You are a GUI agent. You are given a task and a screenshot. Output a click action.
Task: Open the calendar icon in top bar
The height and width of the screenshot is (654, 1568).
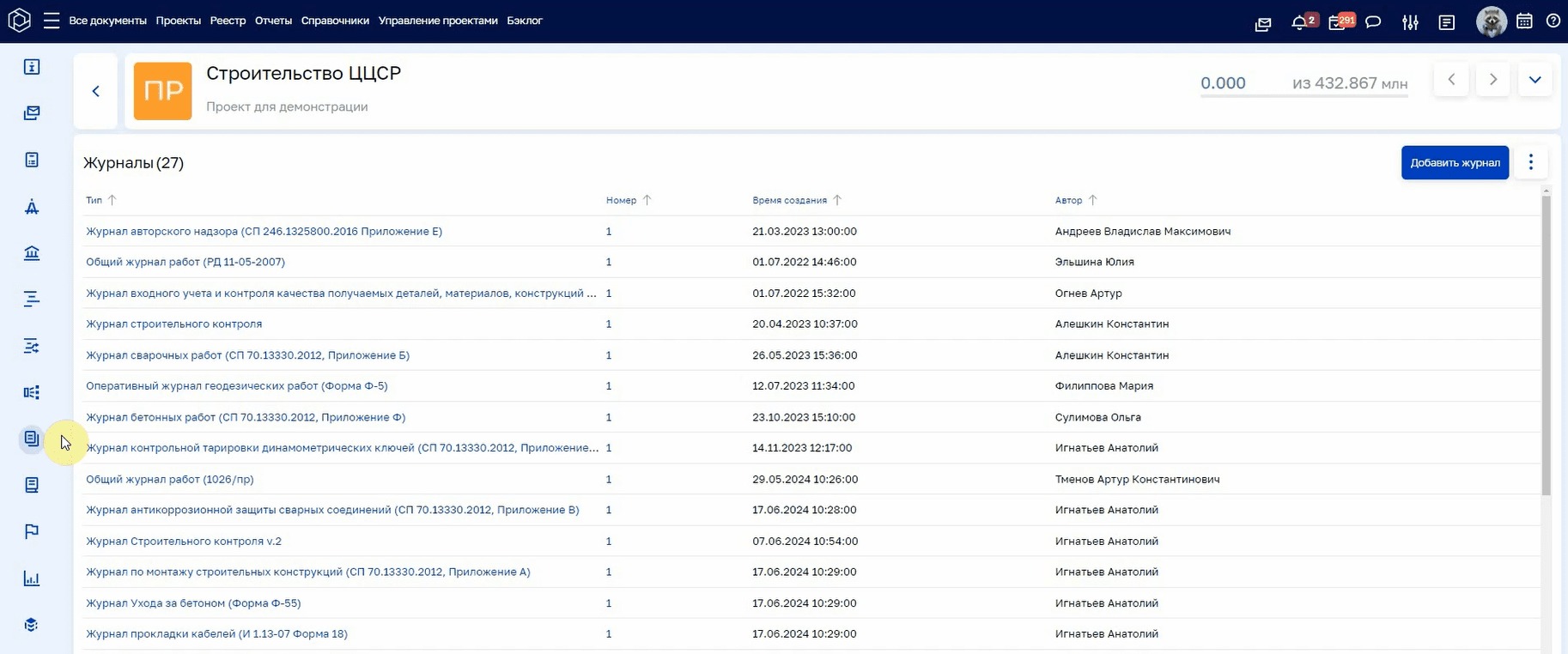click(x=1524, y=21)
